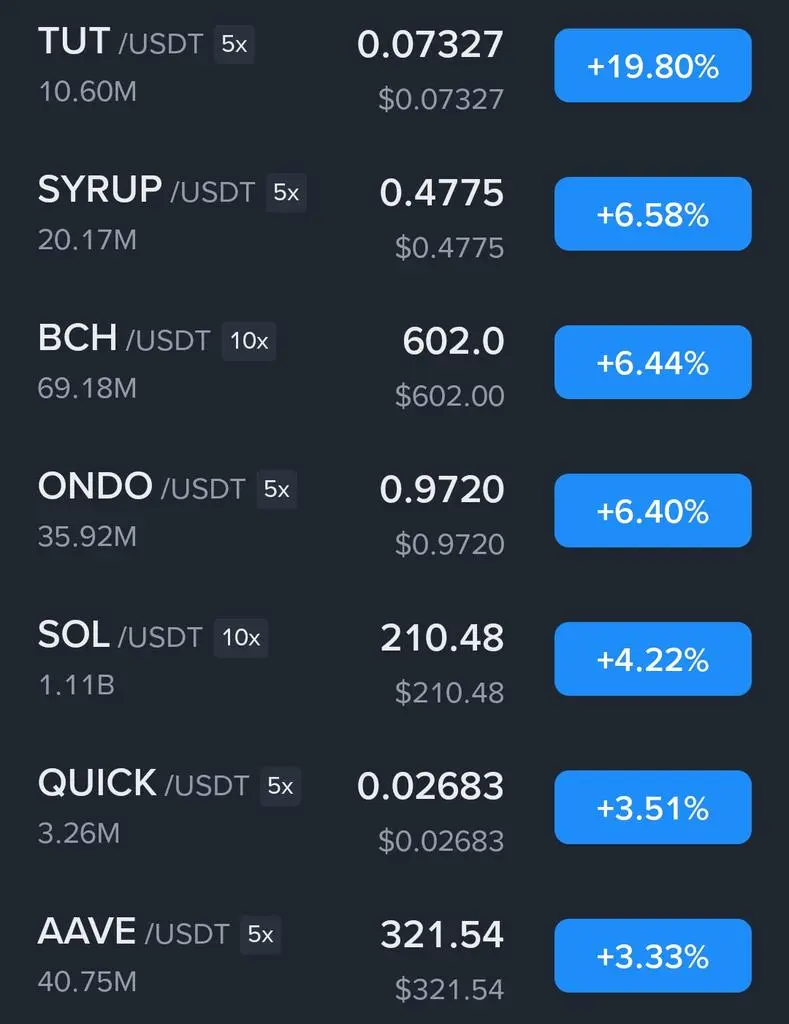Select the 5x badge next to ONDO
This screenshot has height=1024, width=789.
point(276,488)
